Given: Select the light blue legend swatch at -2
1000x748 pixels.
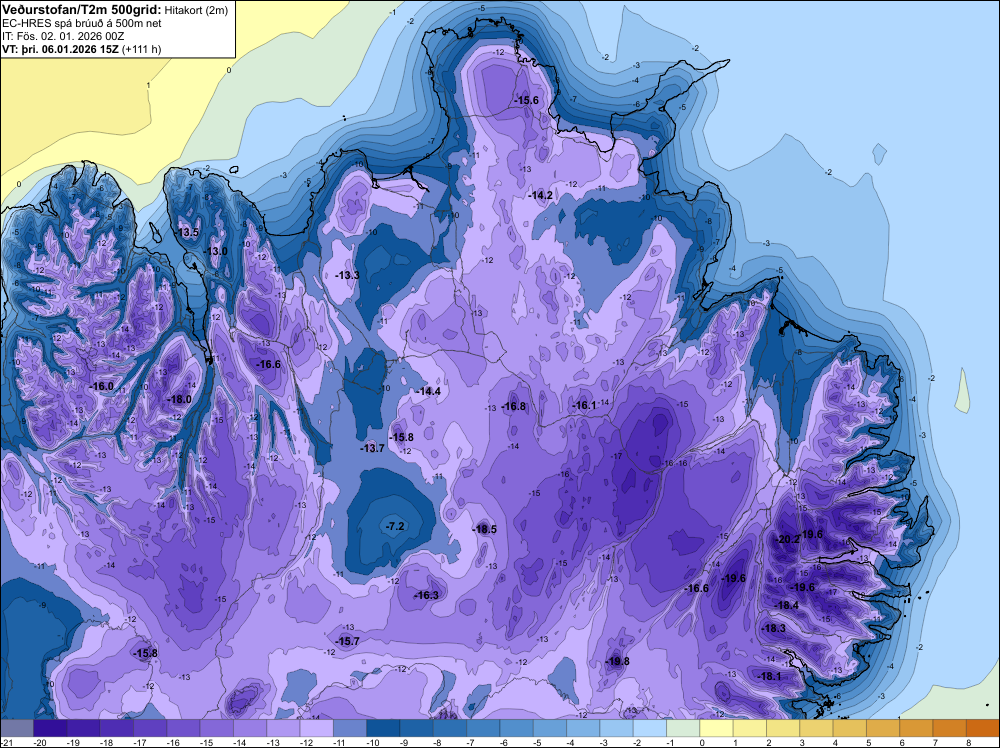Looking at the screenshot, I should [650, 728].
